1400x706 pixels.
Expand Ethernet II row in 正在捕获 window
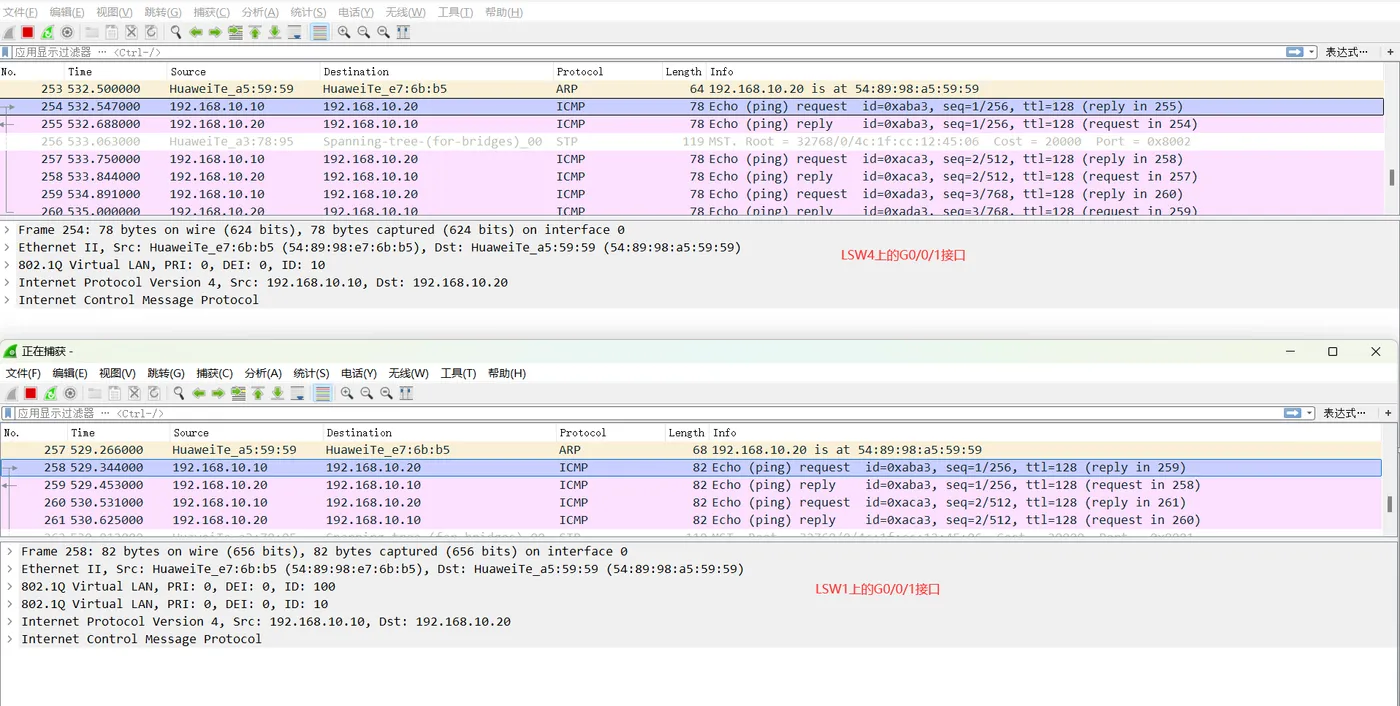click(10, 569)
